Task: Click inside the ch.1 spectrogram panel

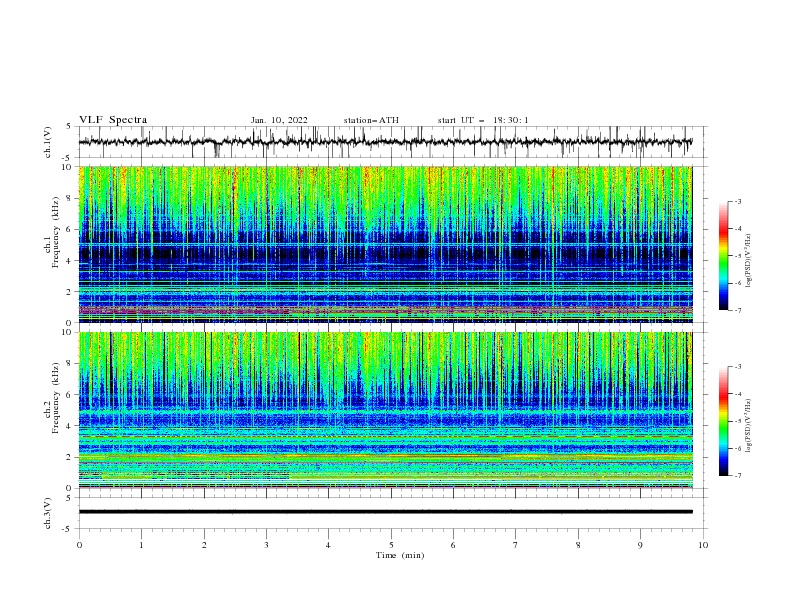Action: (x=385, y=244)
